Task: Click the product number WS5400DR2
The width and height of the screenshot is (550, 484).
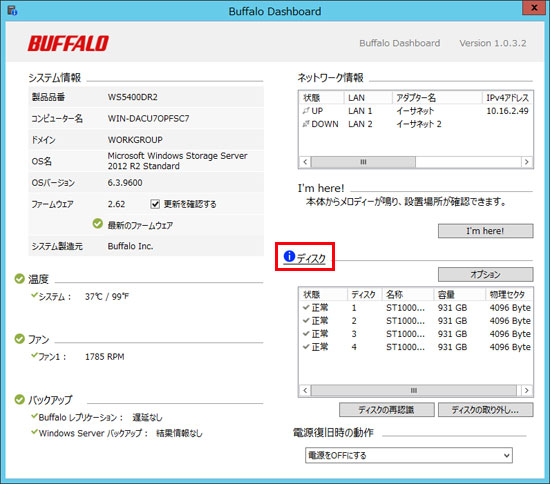Action: [x=133, y=97]
